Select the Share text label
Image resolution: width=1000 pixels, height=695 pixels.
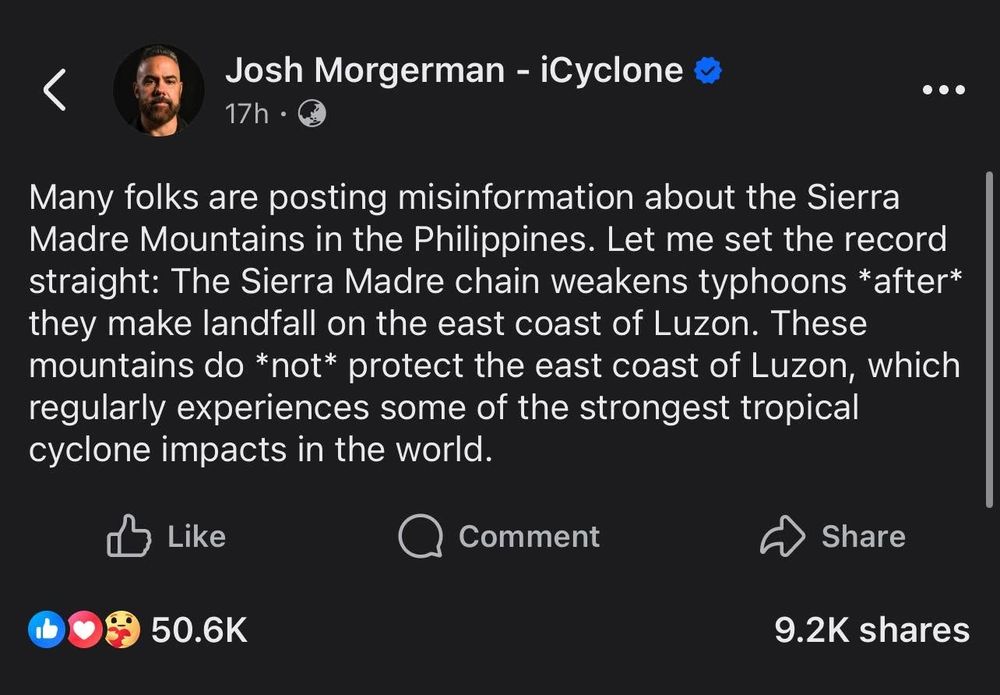coord(863,536)
